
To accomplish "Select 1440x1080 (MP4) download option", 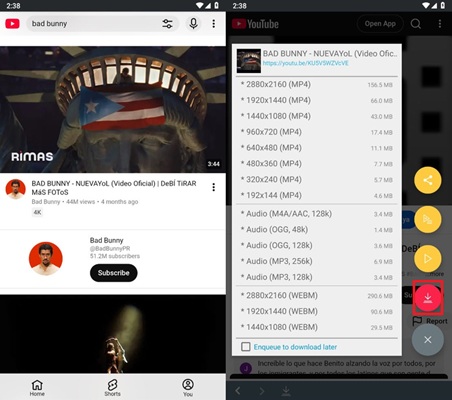I will [x=317, y=116].
